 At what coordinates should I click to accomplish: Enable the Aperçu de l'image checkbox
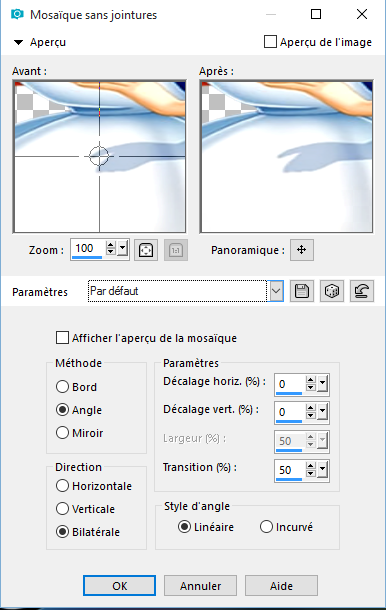coord(270,42)
